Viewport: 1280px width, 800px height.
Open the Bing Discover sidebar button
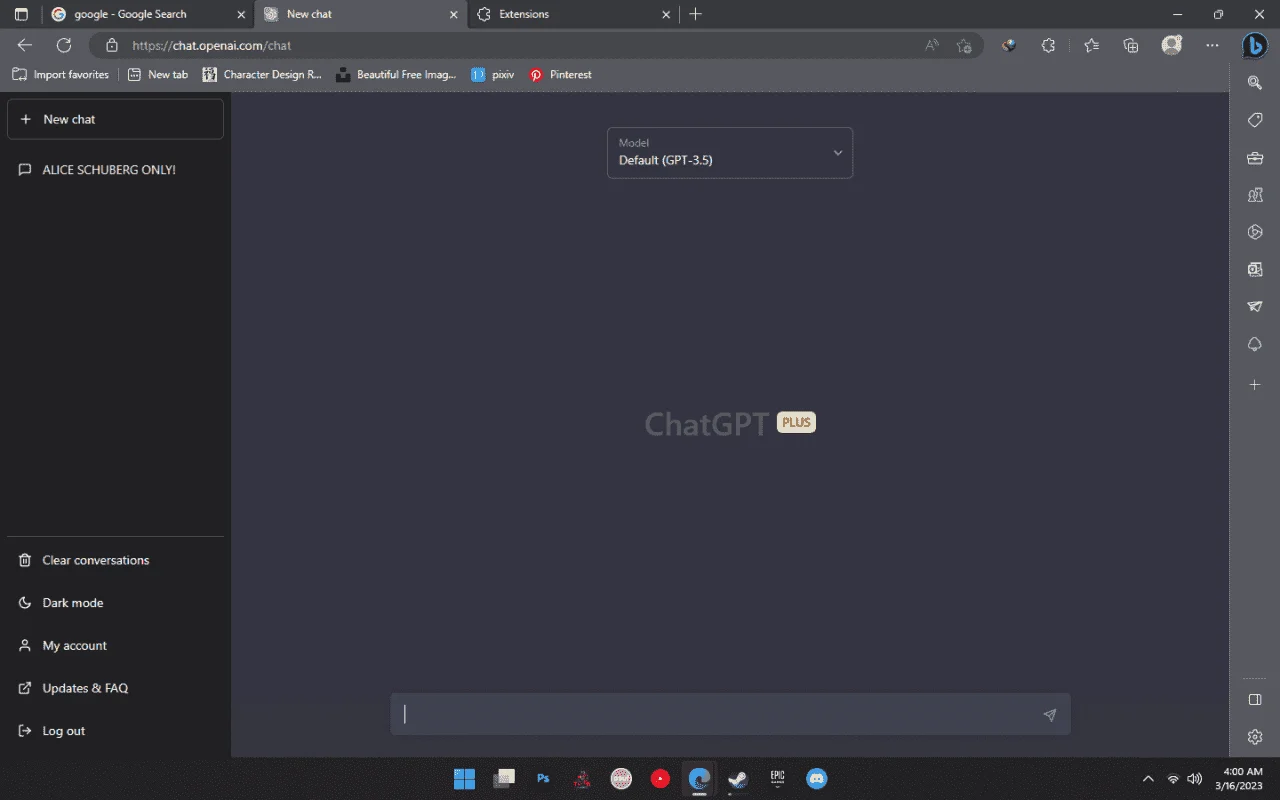coord(1255,45)
